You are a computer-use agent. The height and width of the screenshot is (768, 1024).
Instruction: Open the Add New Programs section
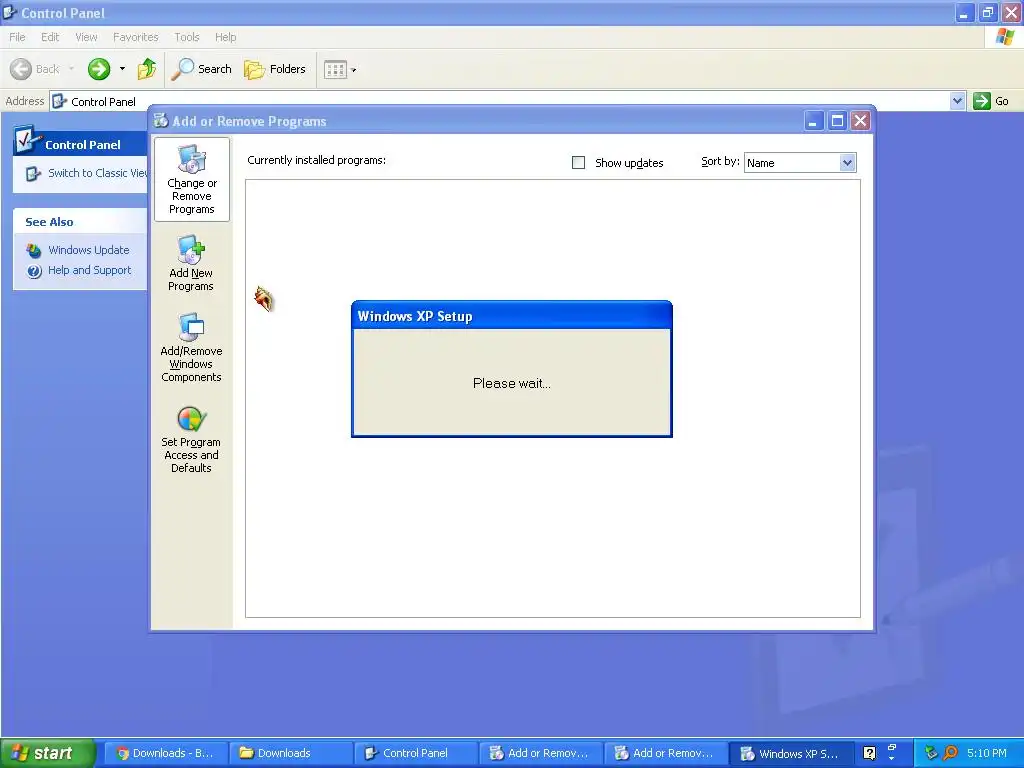[x=191, y=263]
